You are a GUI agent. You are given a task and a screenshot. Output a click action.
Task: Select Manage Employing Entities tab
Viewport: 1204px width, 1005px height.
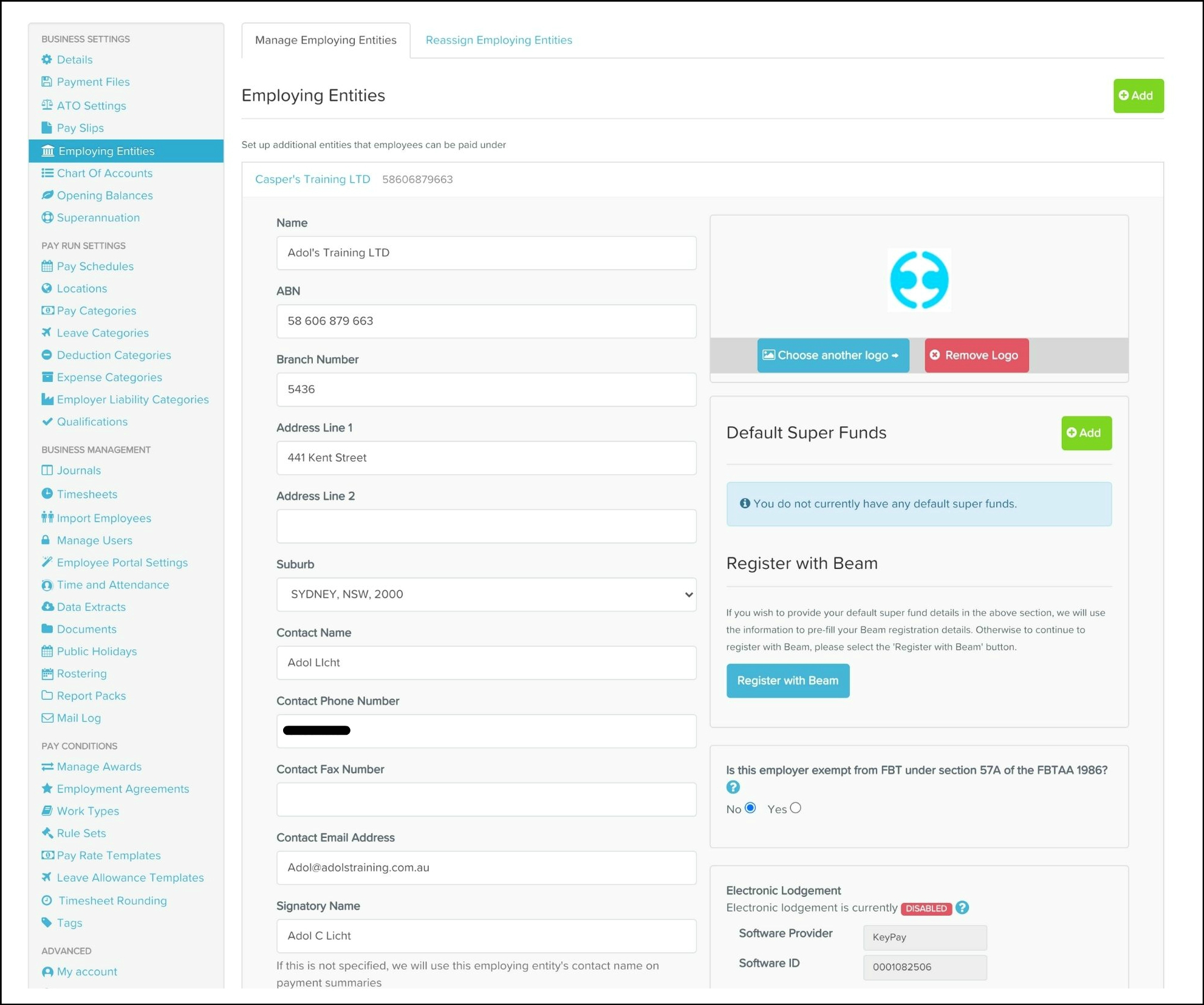[326, 40]
